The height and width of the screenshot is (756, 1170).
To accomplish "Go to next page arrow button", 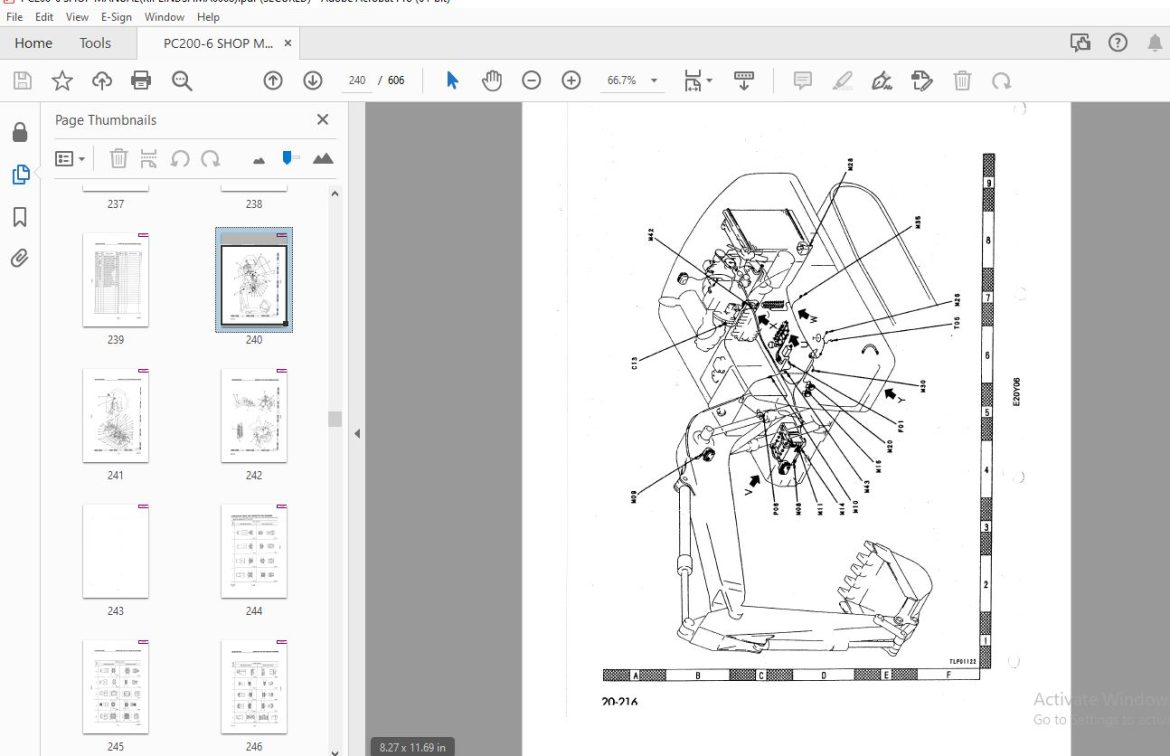I will [313, 81].
